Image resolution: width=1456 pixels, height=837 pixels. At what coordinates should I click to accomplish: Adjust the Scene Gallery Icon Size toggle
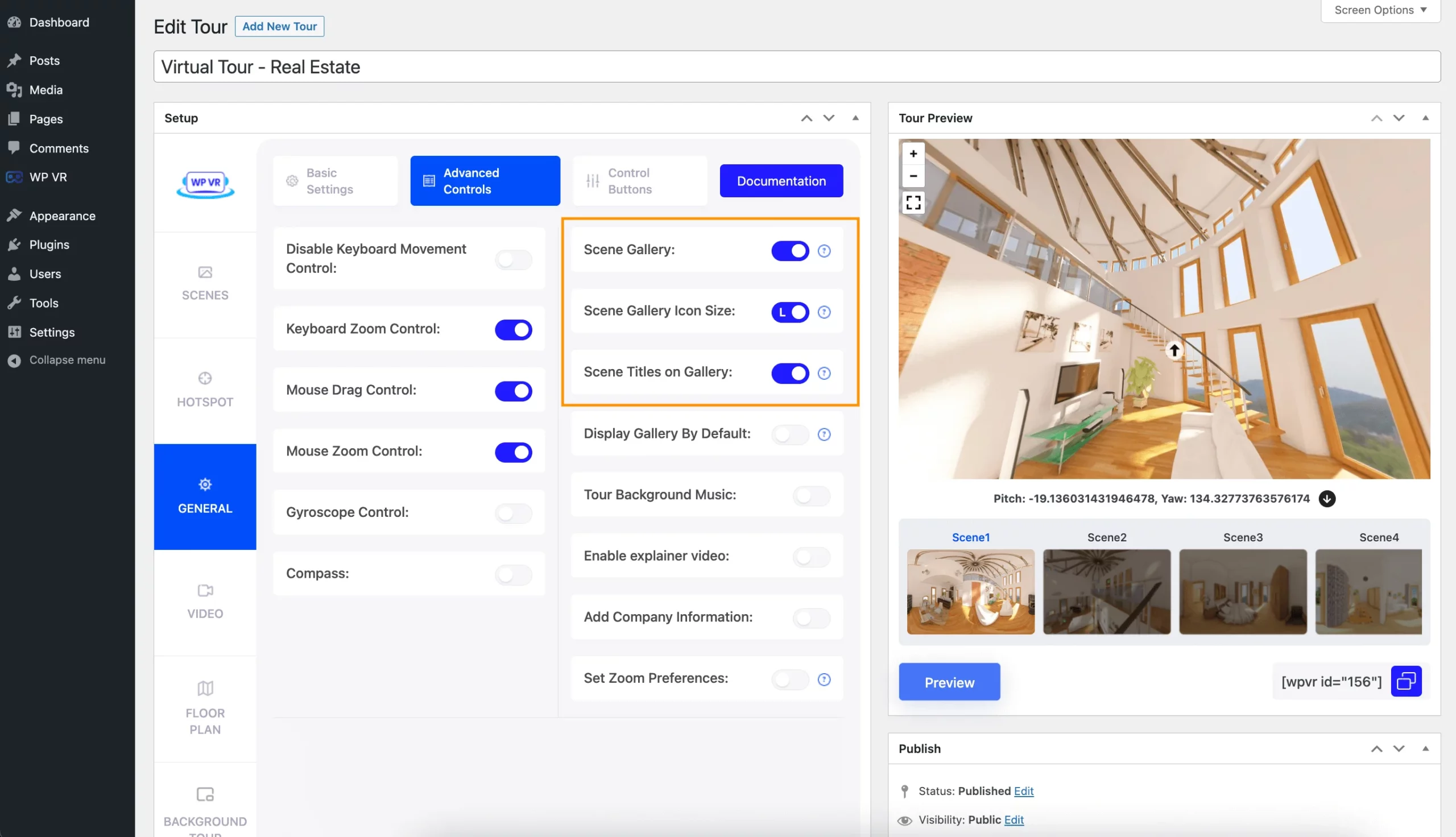790,311
